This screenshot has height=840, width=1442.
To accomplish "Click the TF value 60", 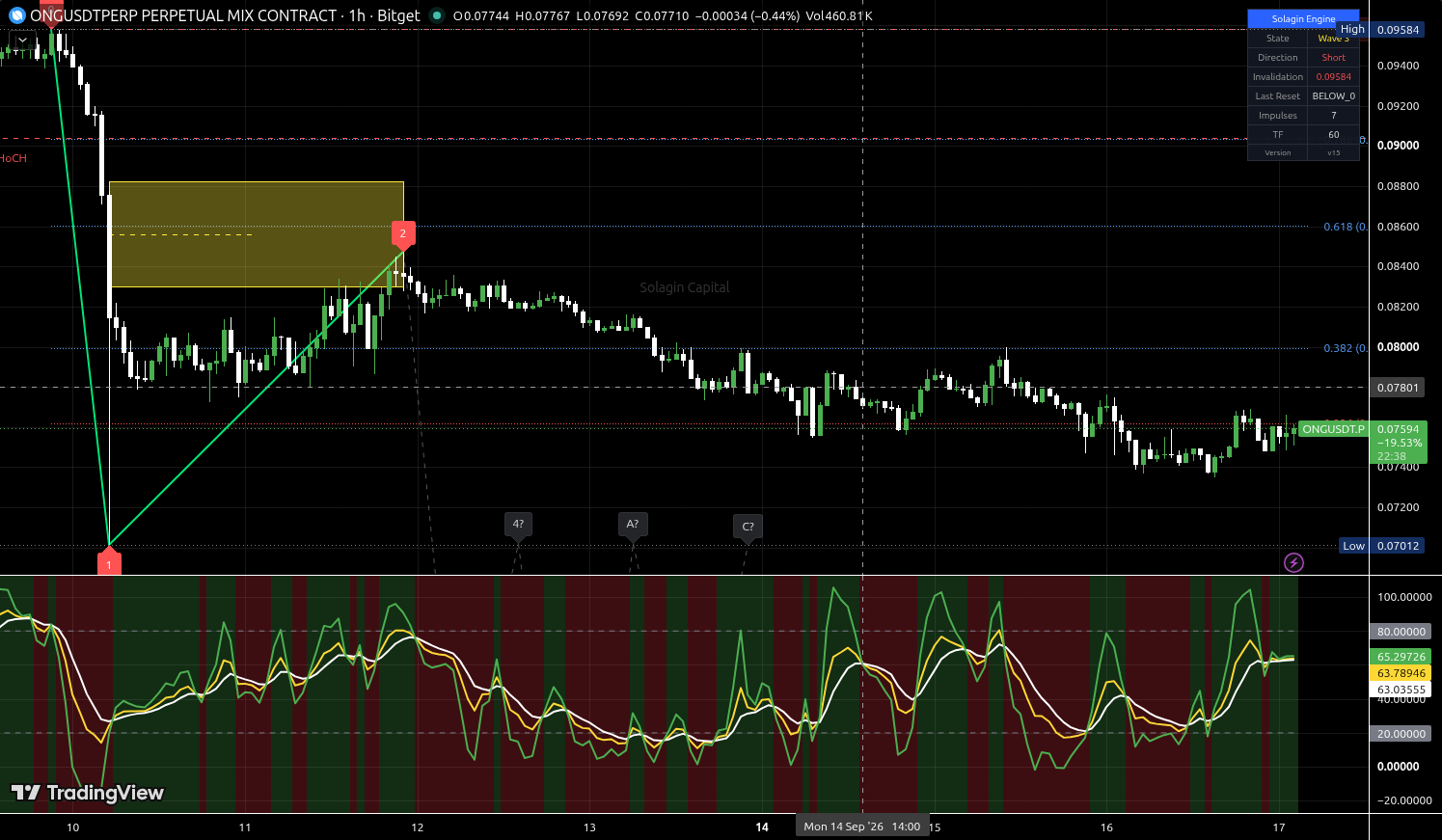I will tap(1333, 135).
